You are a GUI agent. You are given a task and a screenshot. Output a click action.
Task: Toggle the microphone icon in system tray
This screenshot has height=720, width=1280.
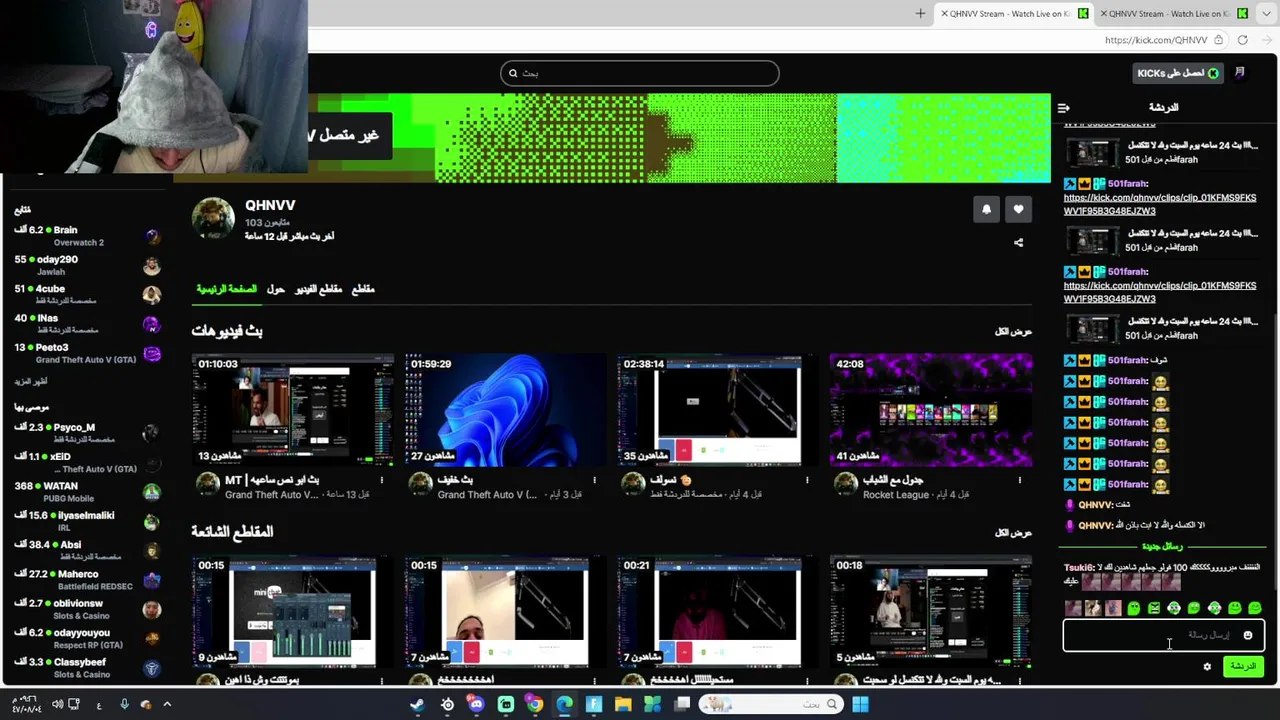click(x=124, y=704)
